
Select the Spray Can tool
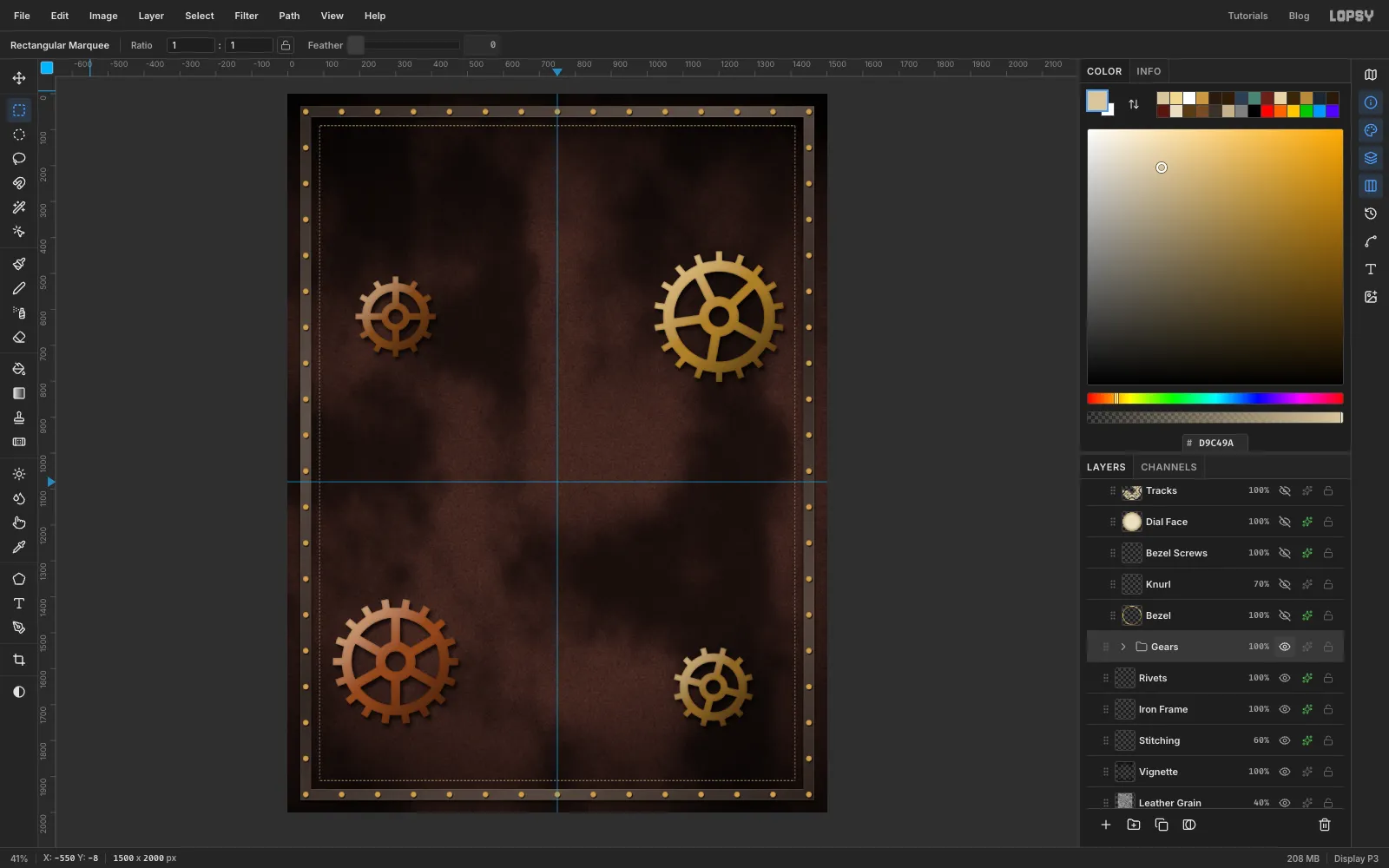click(x=19, y=312)
